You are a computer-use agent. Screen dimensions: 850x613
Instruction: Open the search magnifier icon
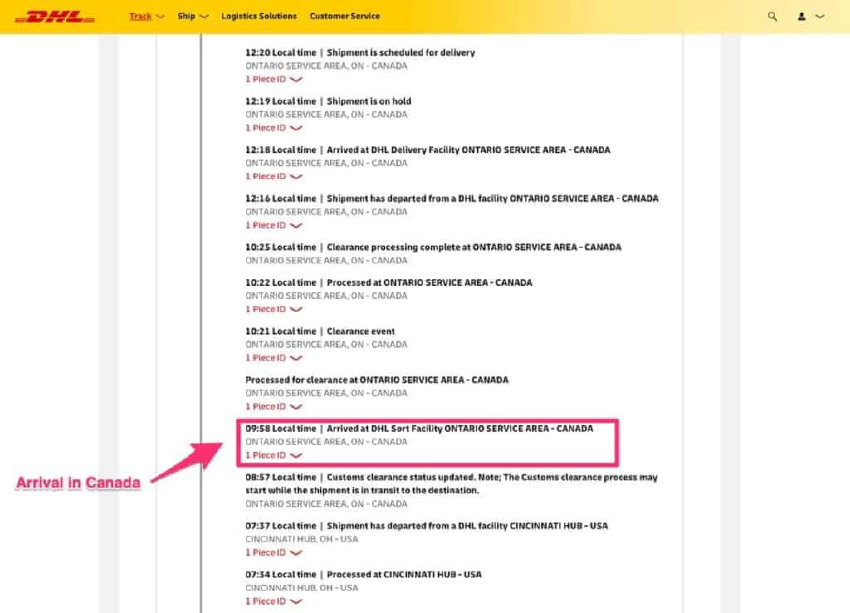click(x=772, y=17)
